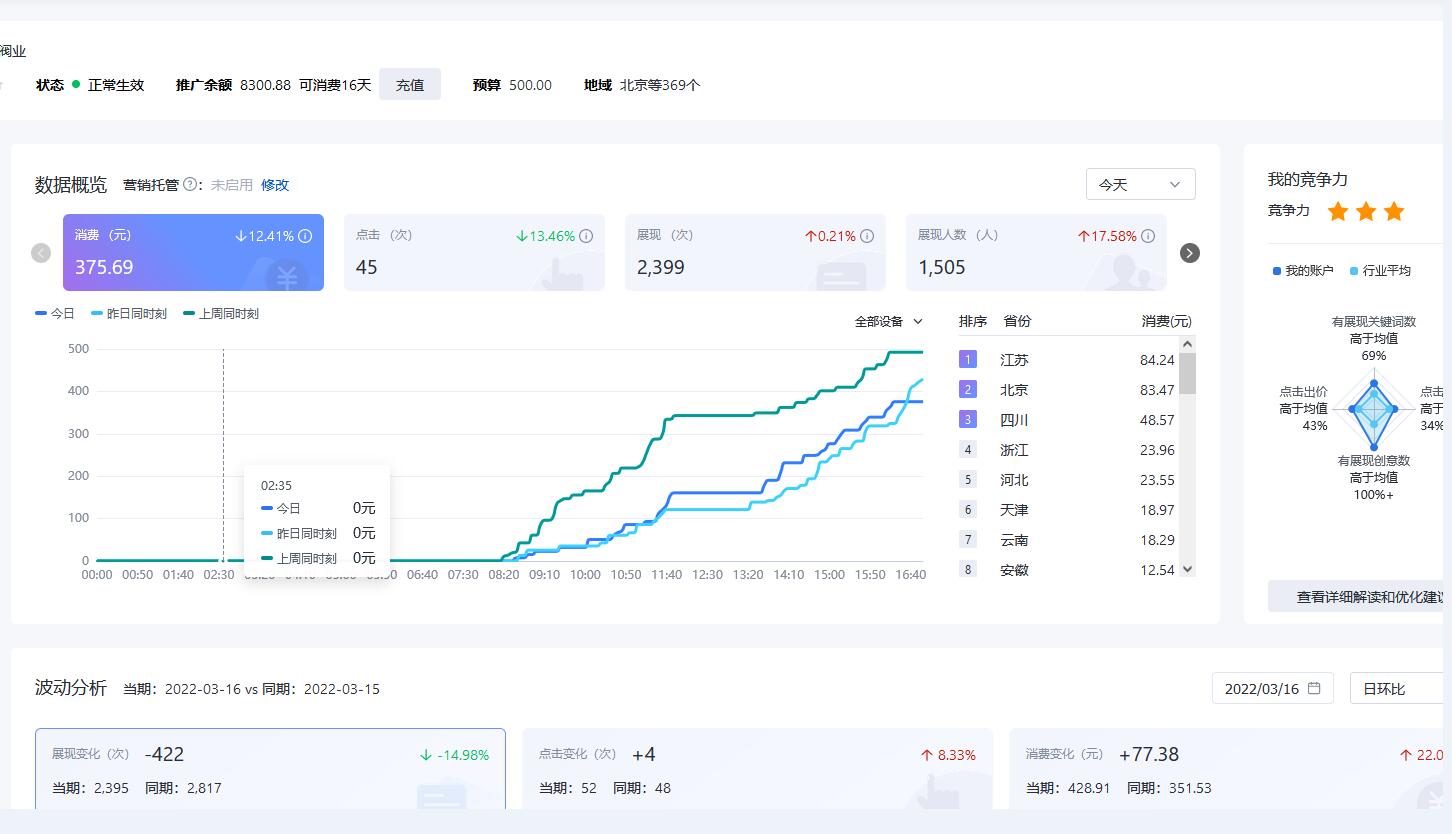Click the info icon on the 展现人数 card
The height and width of the screenshot is (834, 1452).
coord(1148,236)
